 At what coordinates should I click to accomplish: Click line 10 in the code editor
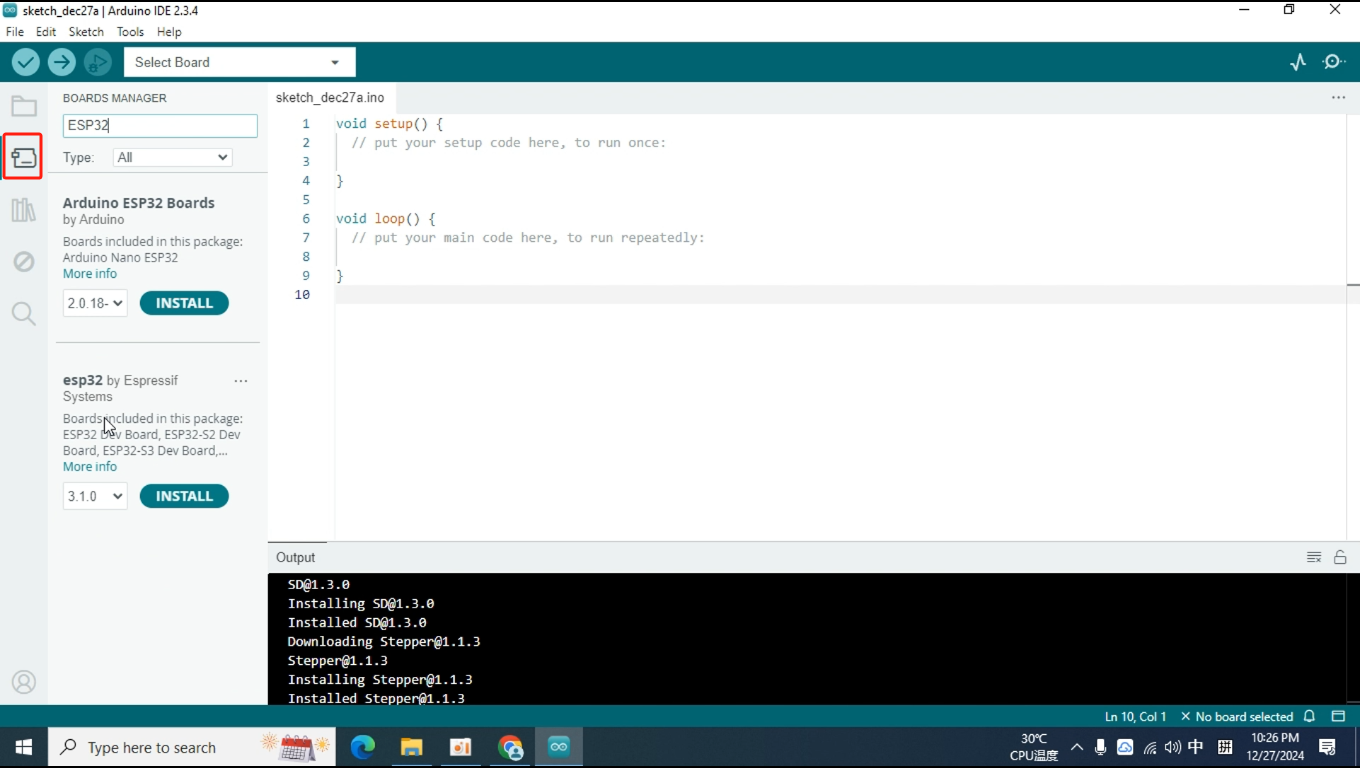coord(840,294)
